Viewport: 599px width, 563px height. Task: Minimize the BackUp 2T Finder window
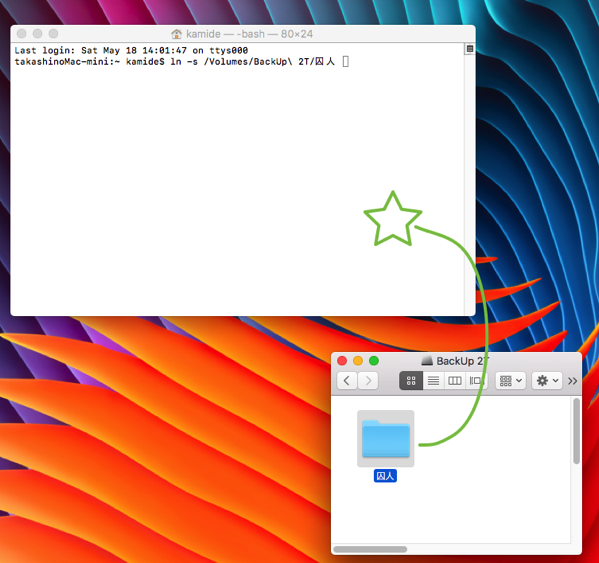click(358, 361)
